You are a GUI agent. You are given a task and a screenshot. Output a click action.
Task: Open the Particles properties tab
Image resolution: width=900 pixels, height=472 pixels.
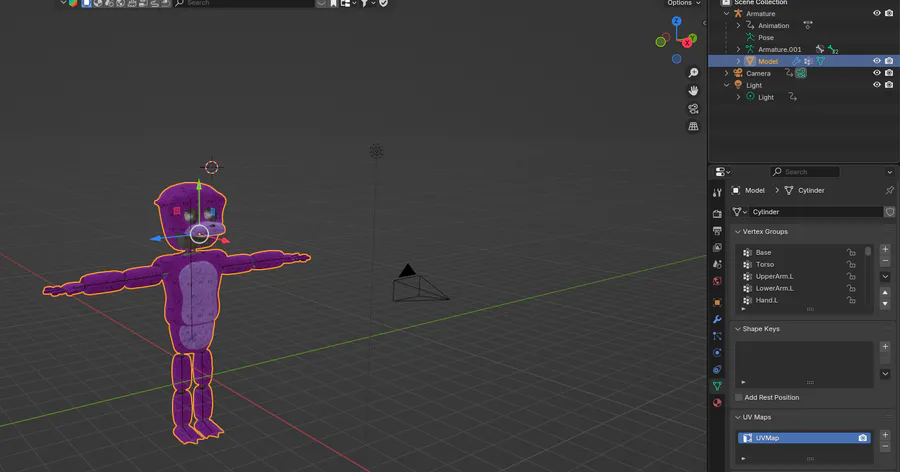pyautogui.click(x=717, y=336)
